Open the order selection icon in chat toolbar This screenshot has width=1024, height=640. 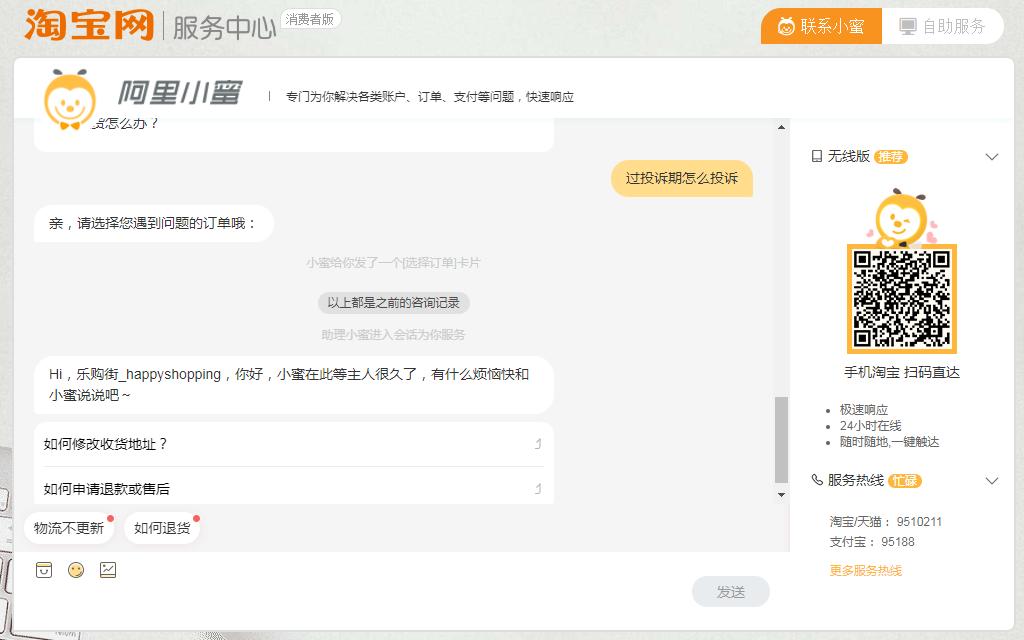tap(42, 570)
